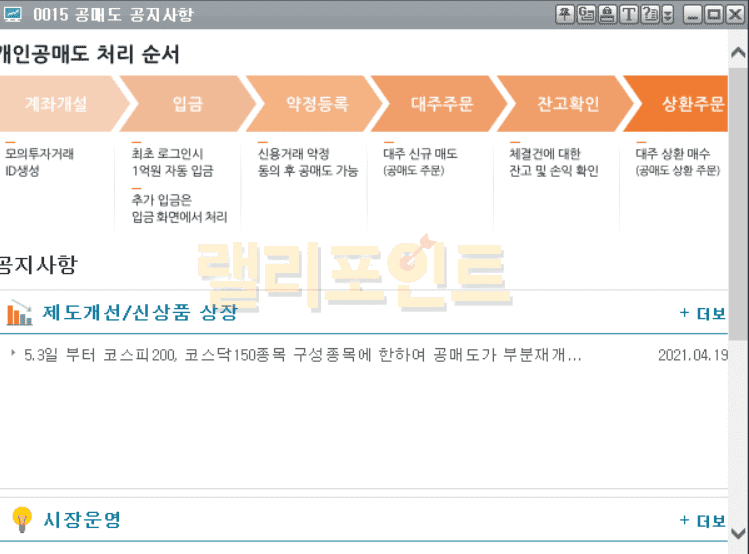The height and width of the screenshot is (554, 749).
Task: Select the 입금 step
Action: (x=187, y=104)
